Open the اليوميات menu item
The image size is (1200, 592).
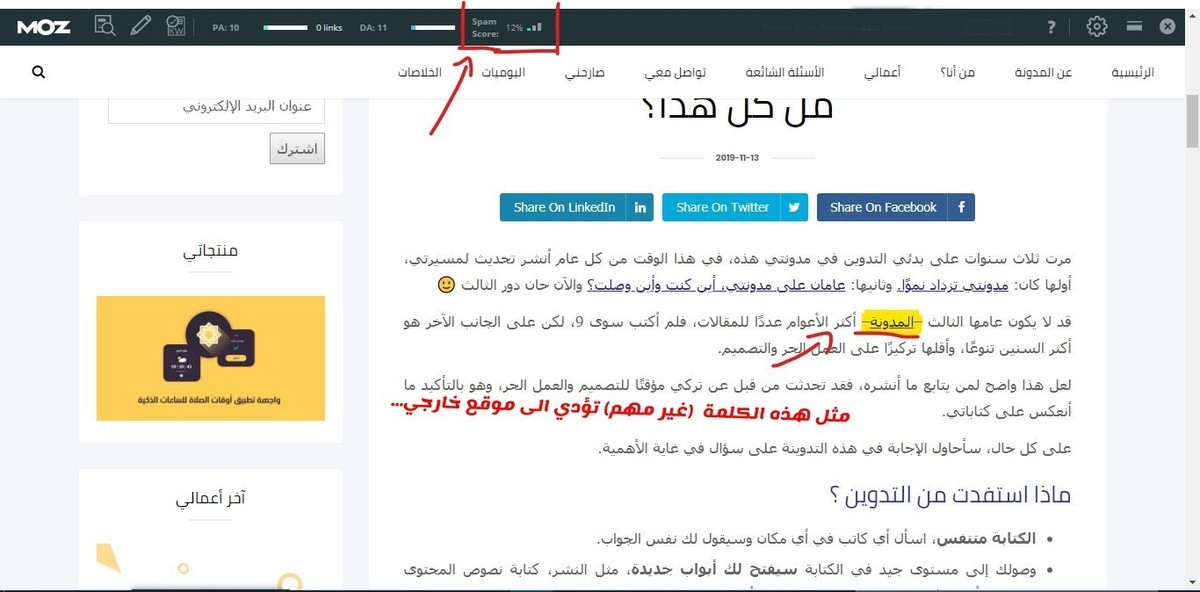(x=503, y=73)
